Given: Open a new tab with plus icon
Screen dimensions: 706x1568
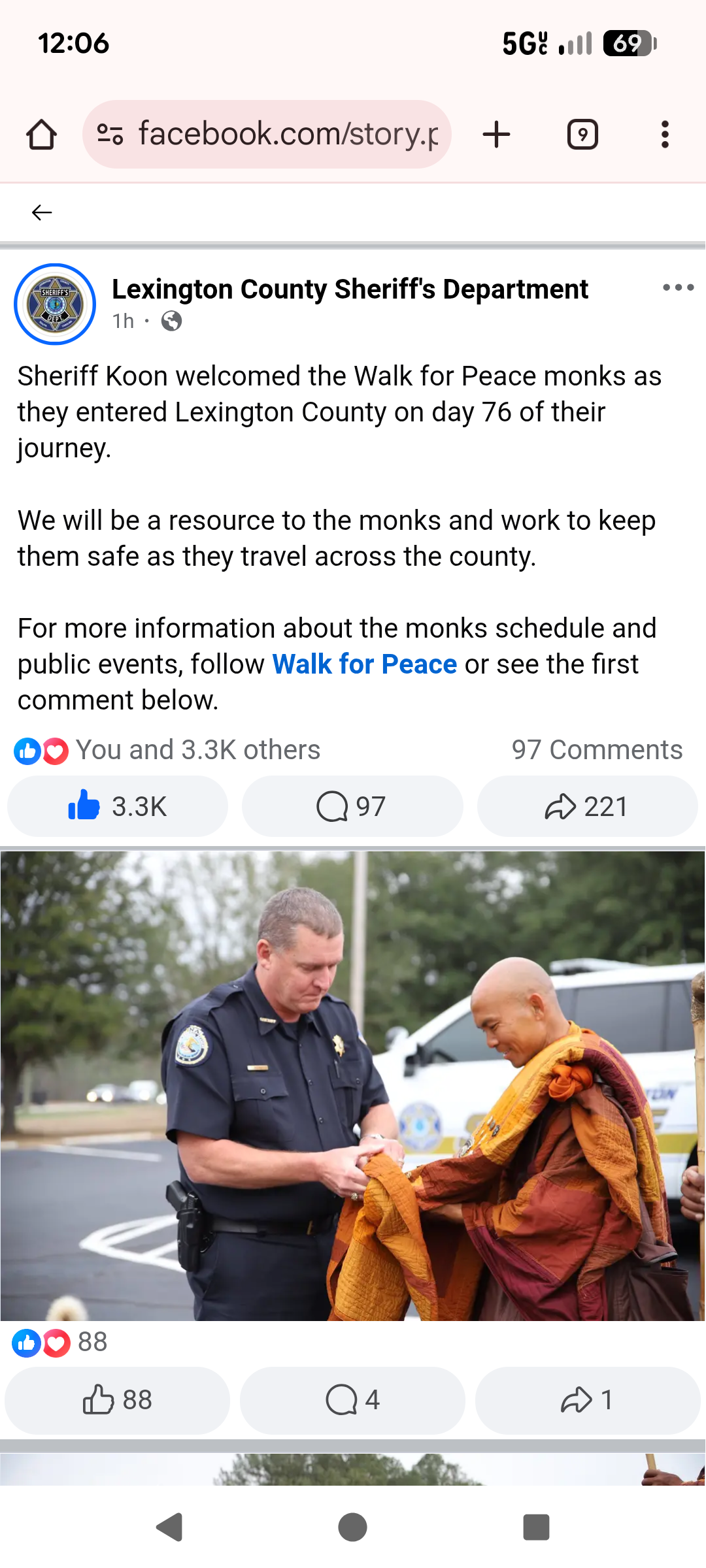Looking at the screenshot, I should (x=496, y=135).
